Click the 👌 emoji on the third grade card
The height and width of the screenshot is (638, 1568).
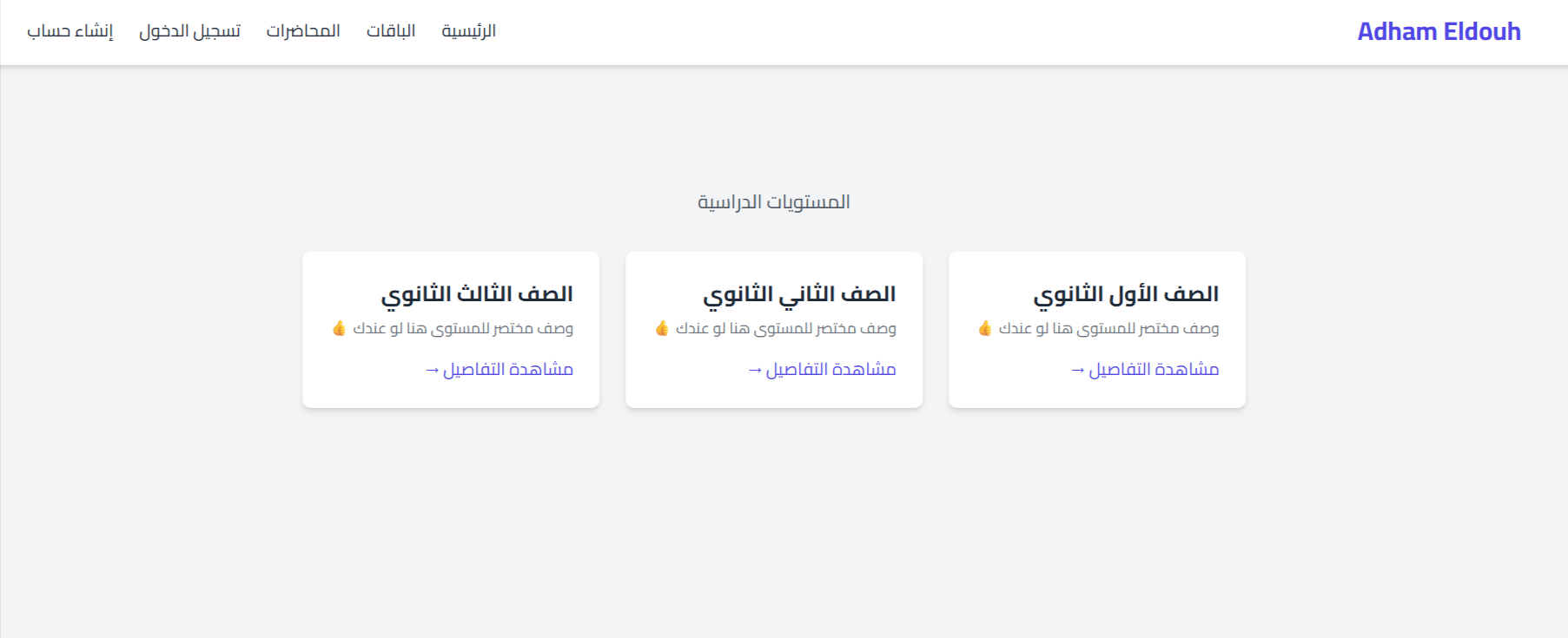pyautogui.click(x=341, y=328)
